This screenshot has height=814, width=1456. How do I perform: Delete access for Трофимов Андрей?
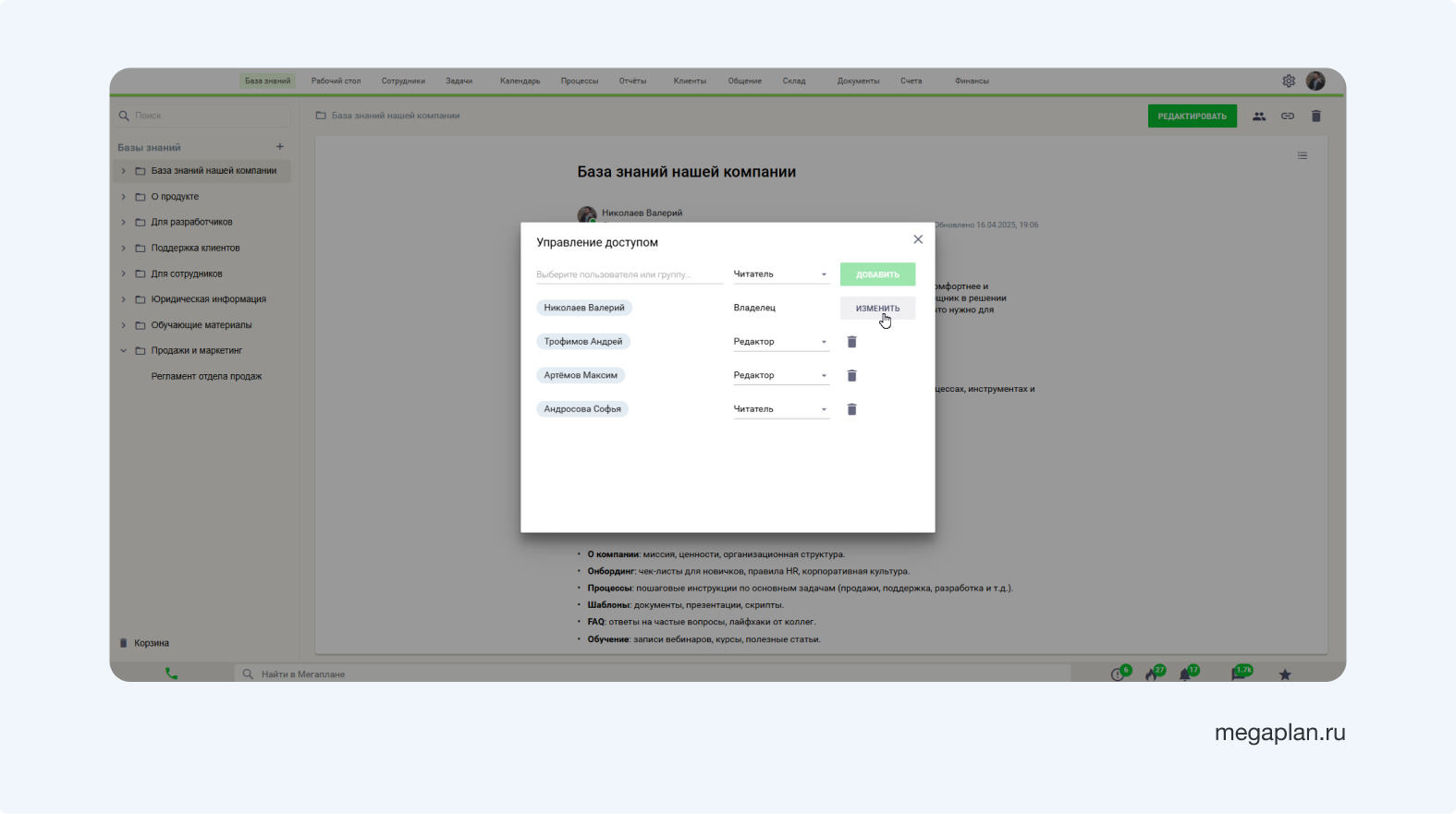[x=851, y=342]
